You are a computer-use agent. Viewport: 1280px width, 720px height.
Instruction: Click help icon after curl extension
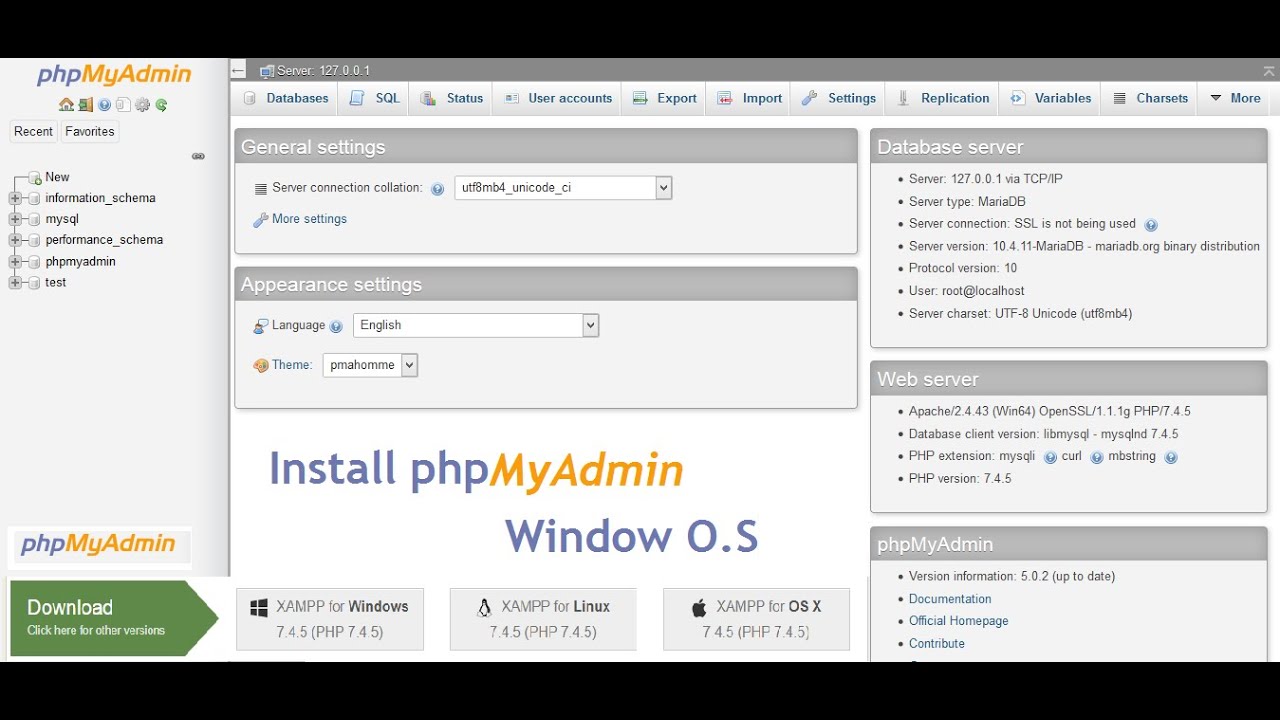click(x=1096, y=457)
